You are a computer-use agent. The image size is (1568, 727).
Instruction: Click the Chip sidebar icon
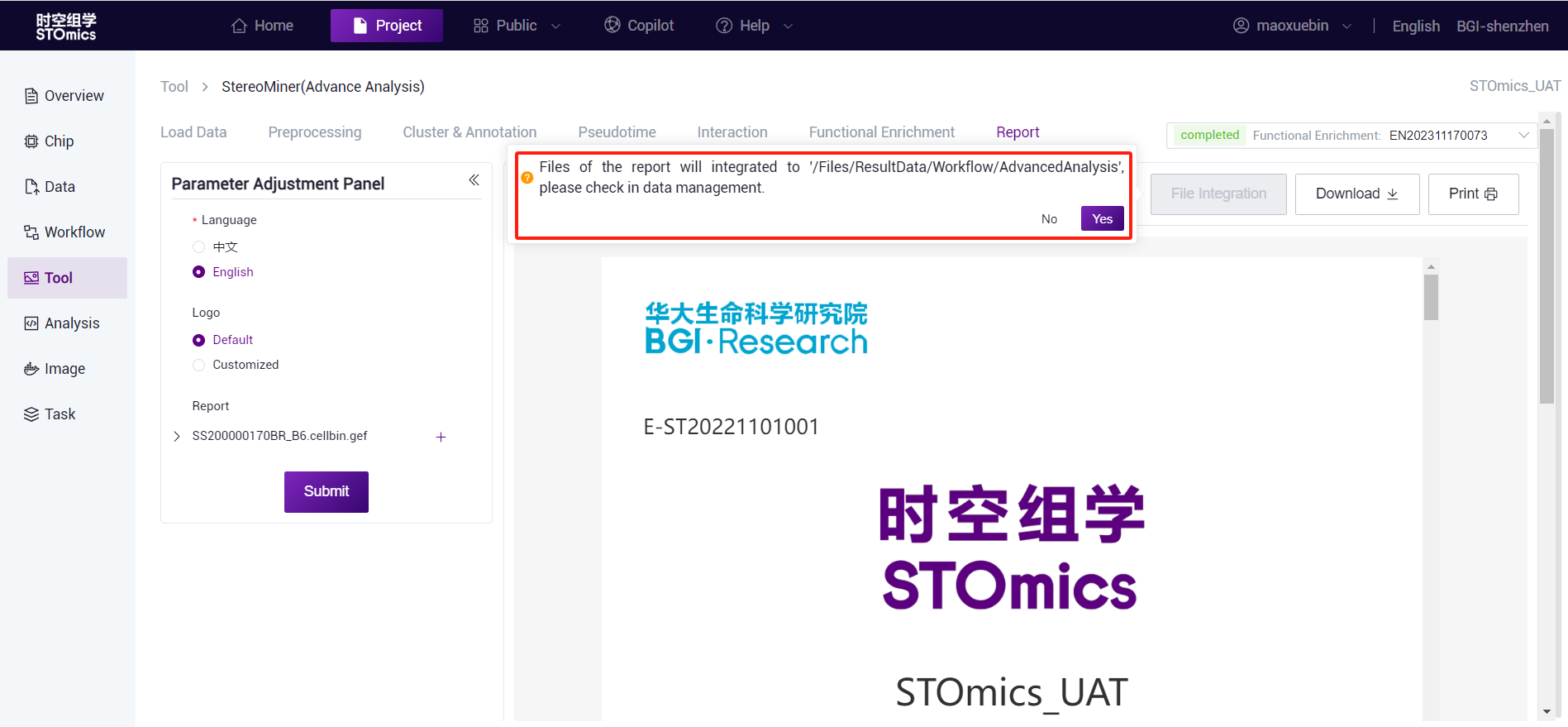point(31,141)
